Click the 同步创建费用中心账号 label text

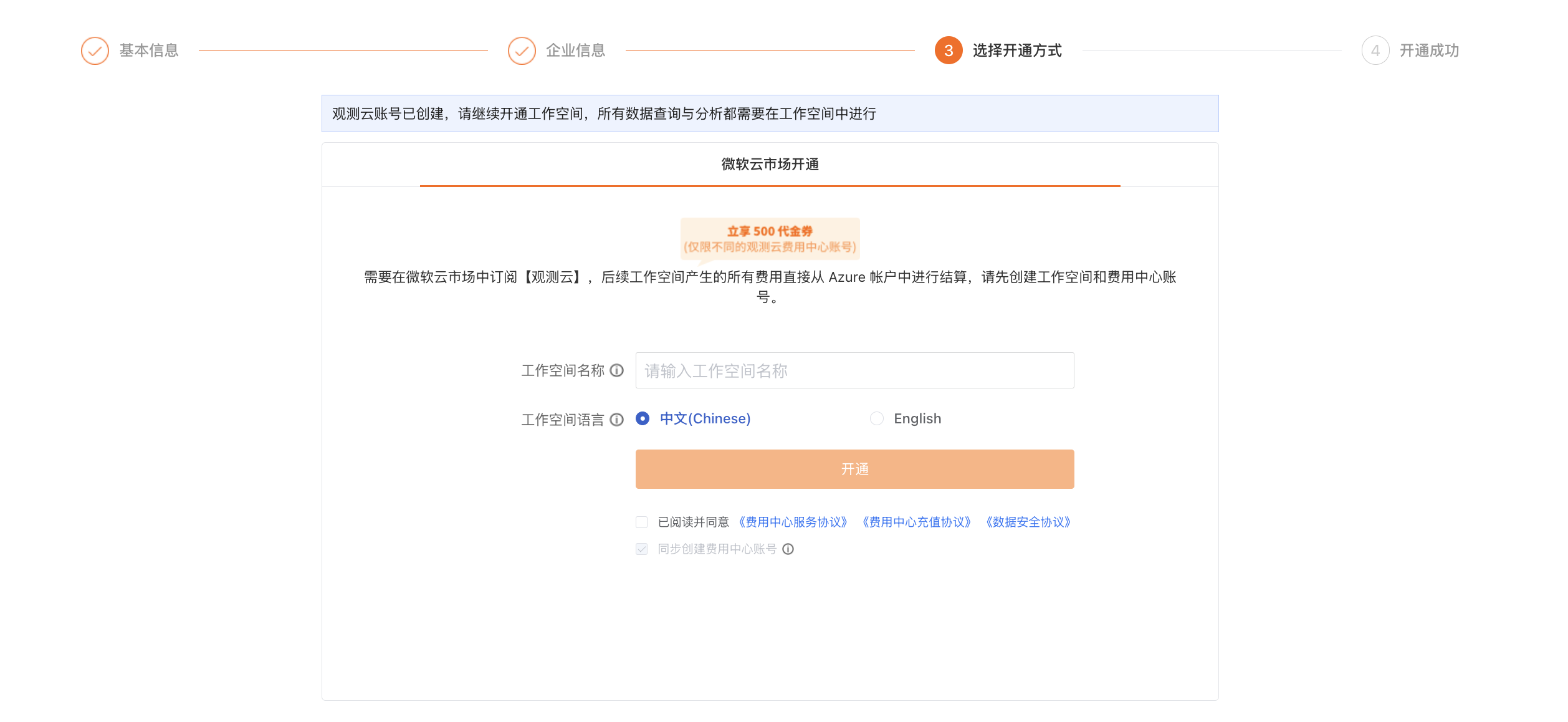click(717, 549)
